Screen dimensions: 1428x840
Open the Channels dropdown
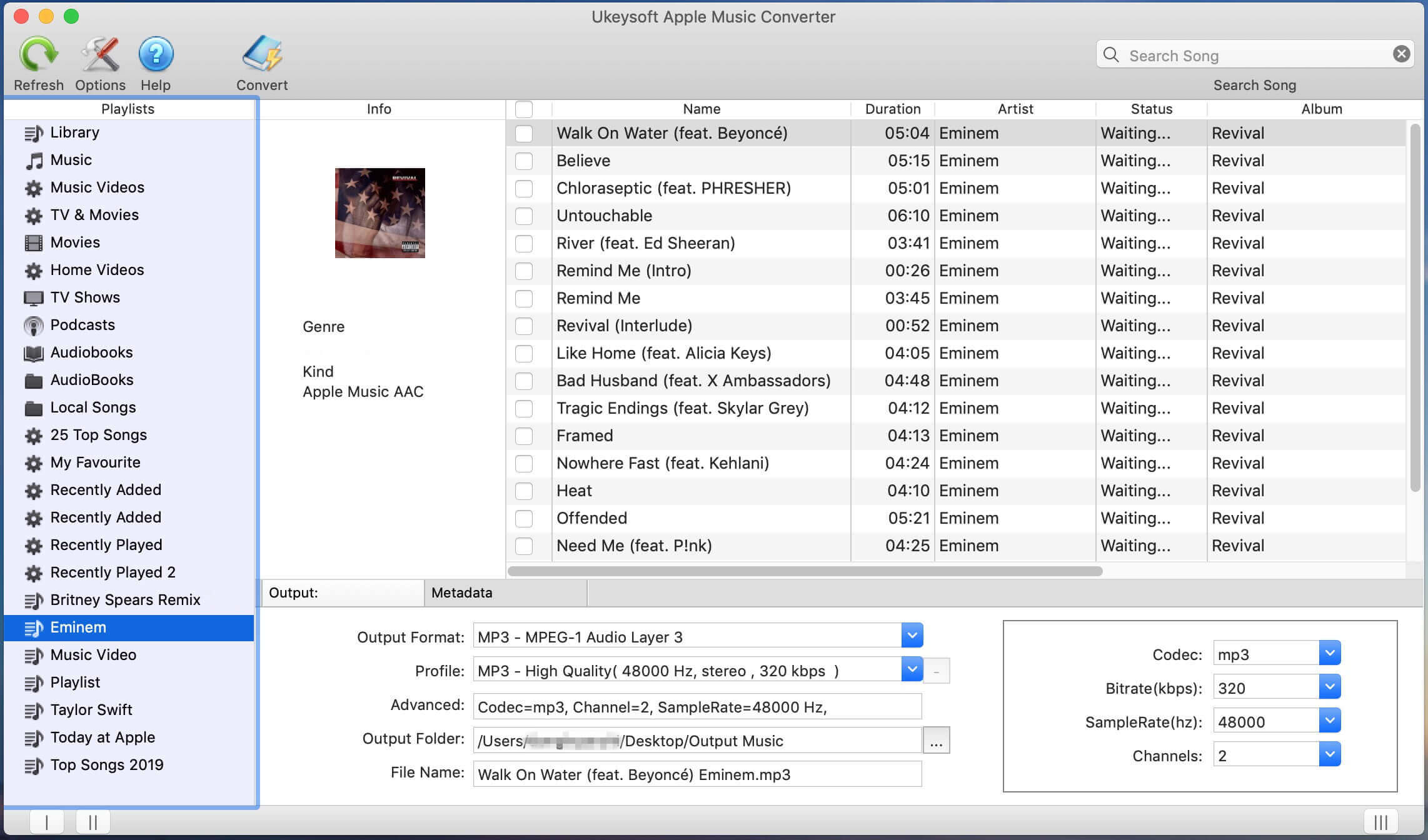[1330, 754]
